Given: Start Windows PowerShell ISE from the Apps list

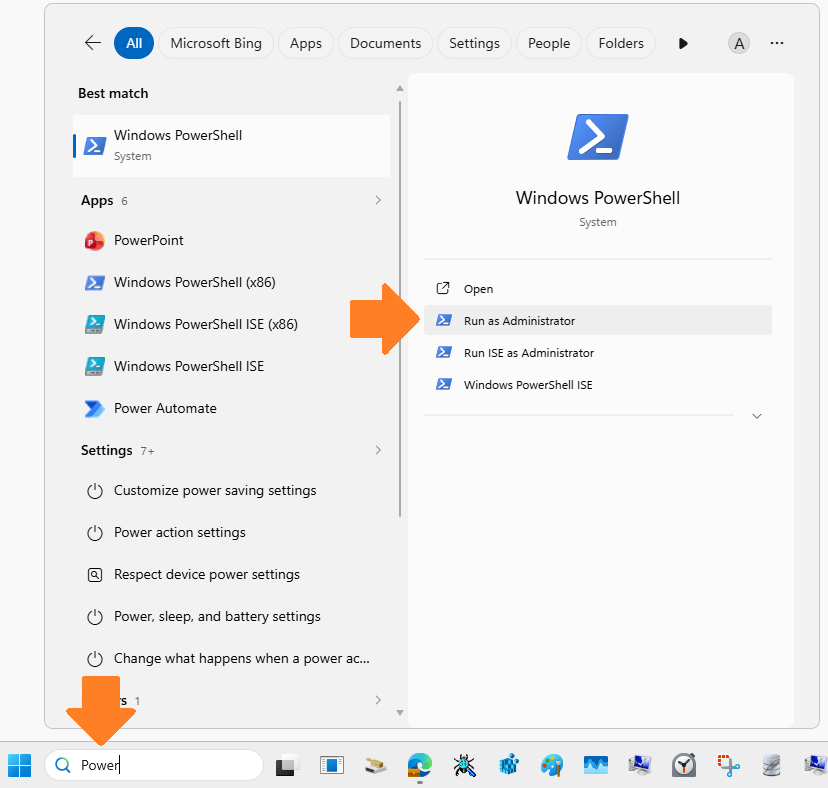Looking at the screenshot, I should tap(190, 366).
